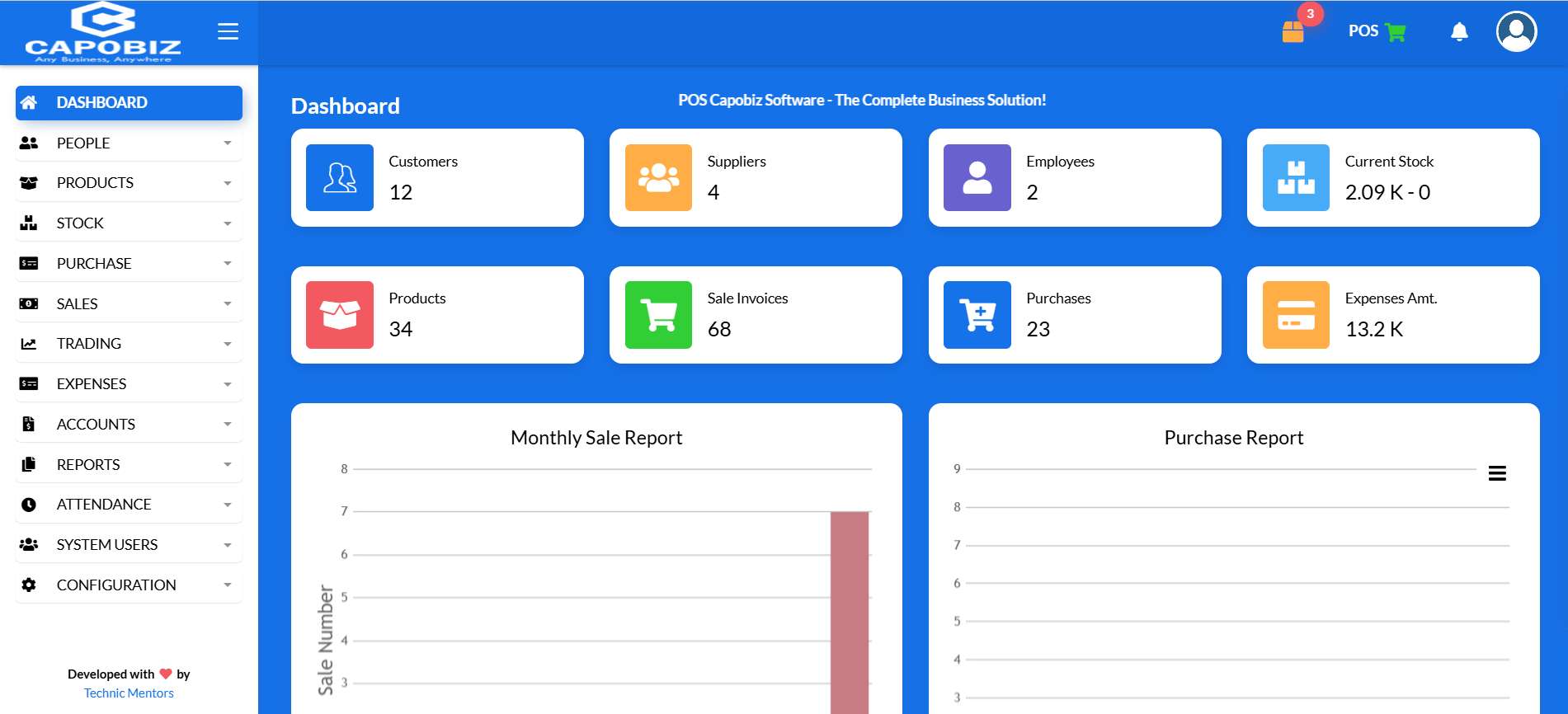Open the People menu
The height and width of the screenshot is (714, 1568).
tap(129, 143)
